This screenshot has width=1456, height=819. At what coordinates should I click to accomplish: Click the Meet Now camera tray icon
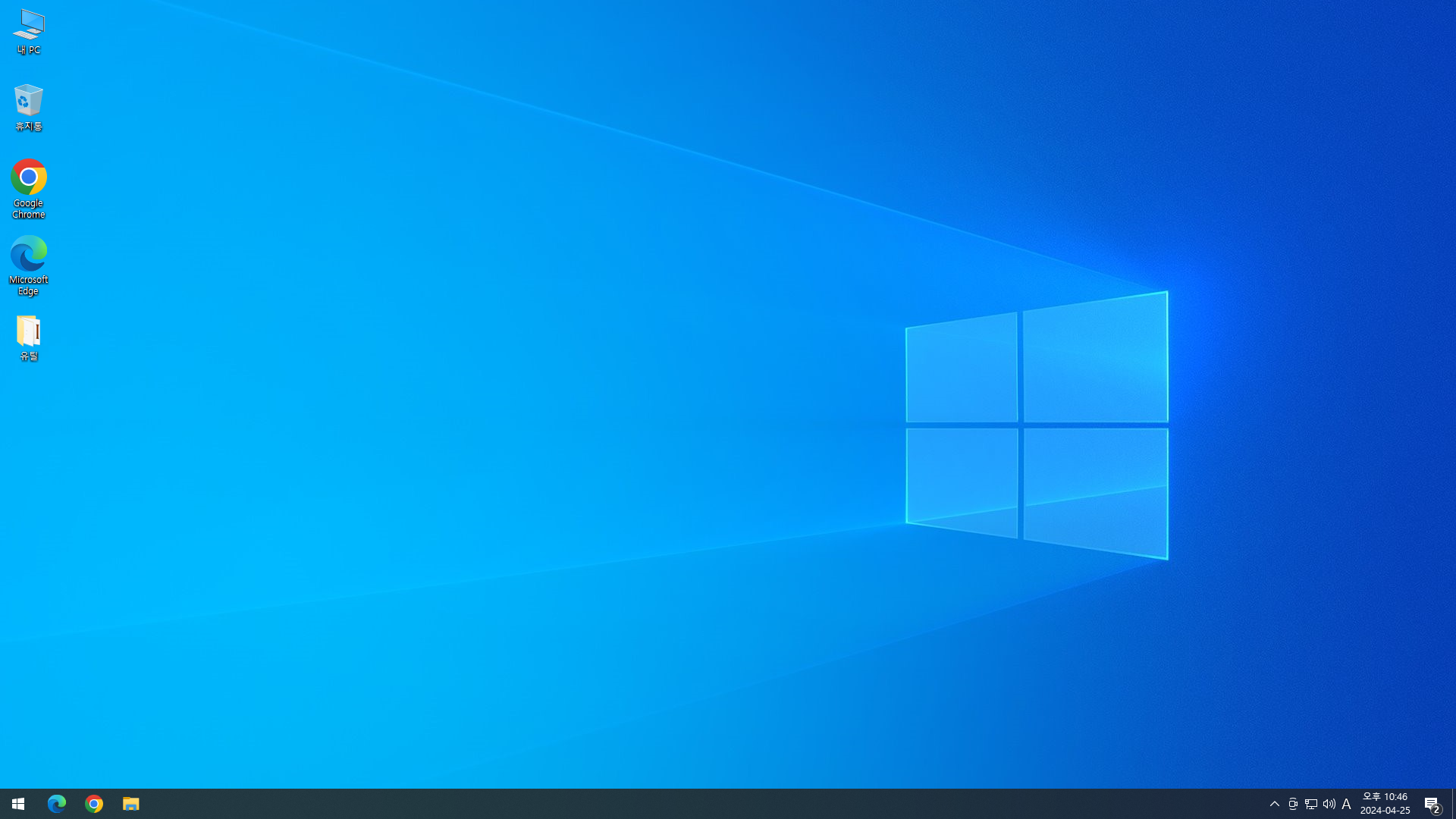coord(1293,804)
